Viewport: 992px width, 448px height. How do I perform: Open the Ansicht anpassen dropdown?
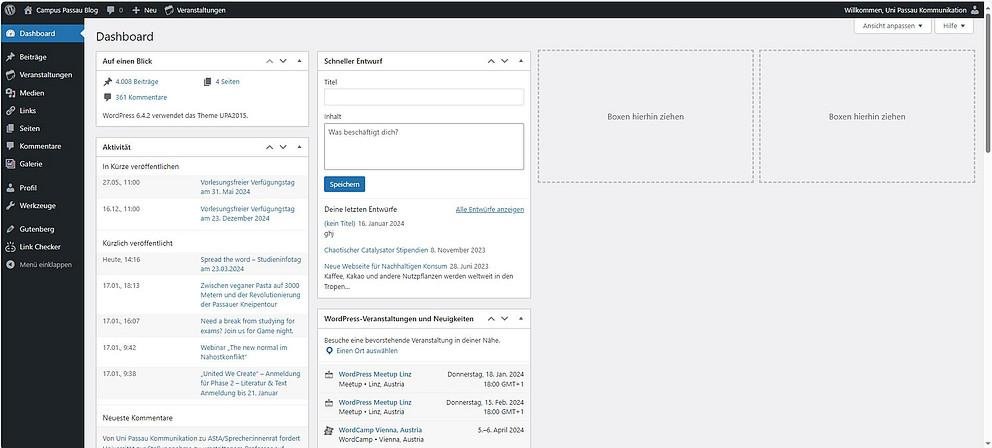pyautogui.click(x=893, y=26)
